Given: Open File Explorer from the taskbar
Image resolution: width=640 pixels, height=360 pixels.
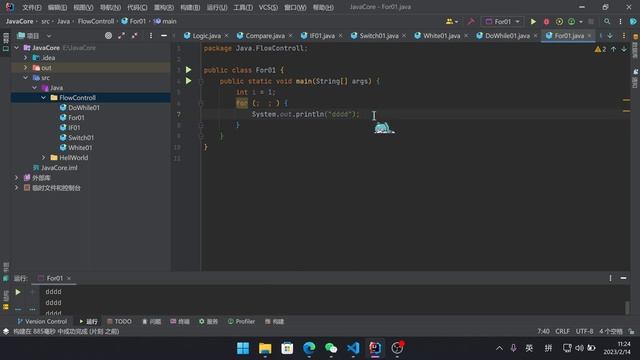Looking at the screenshot, I should [265, 348].
